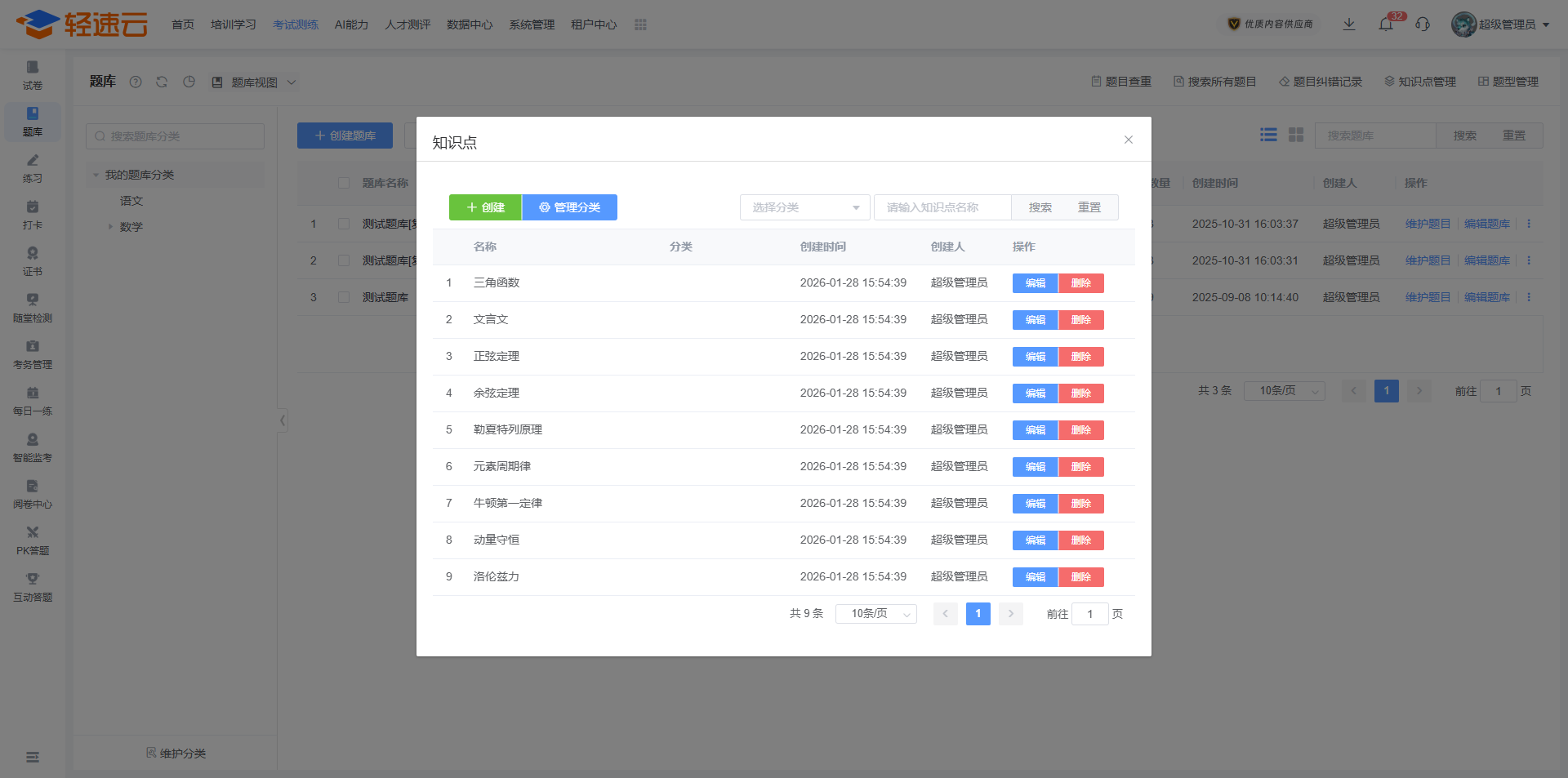1568x778 pixels.
Task: Open customer service headset icon
Action: [1423, 24]
